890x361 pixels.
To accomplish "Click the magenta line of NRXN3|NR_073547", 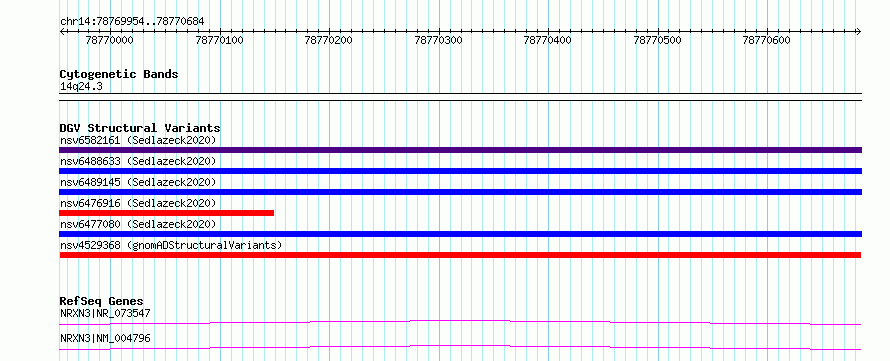I will tap(460, 322).
